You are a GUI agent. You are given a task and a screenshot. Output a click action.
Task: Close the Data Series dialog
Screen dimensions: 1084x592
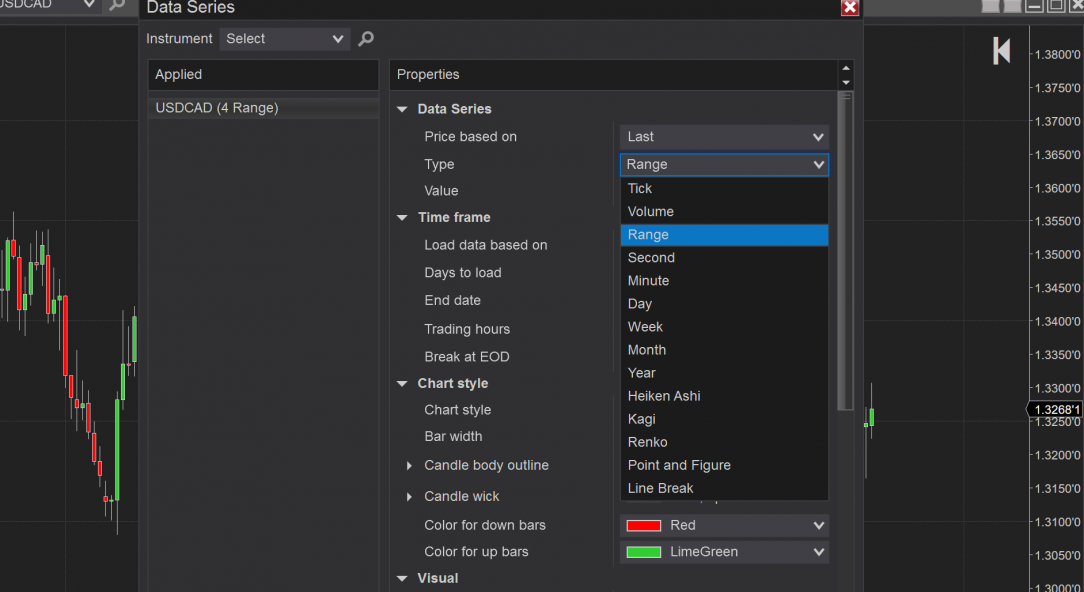point(850,8)
